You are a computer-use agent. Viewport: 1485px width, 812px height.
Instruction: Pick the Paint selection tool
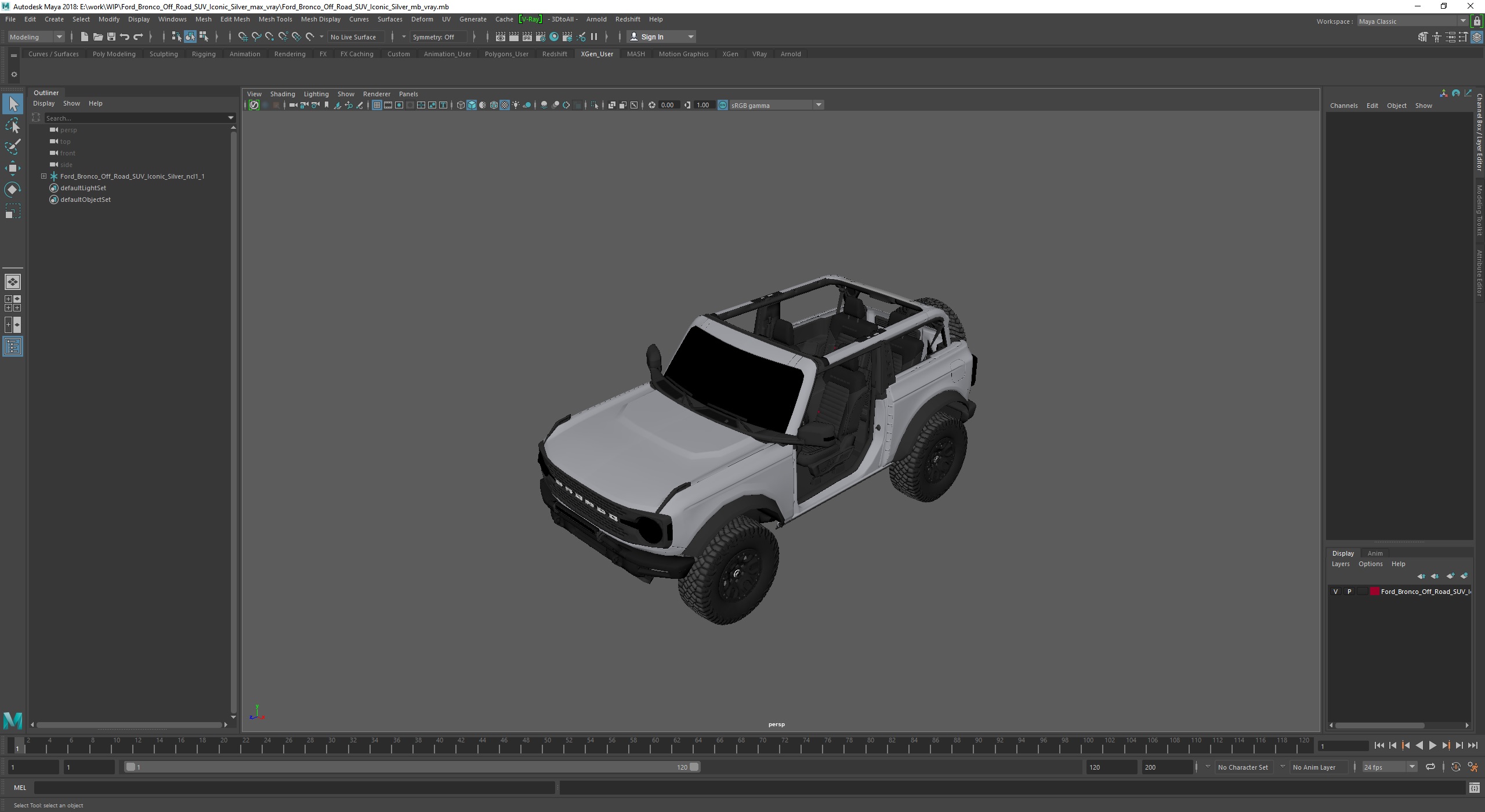[13, 146]
